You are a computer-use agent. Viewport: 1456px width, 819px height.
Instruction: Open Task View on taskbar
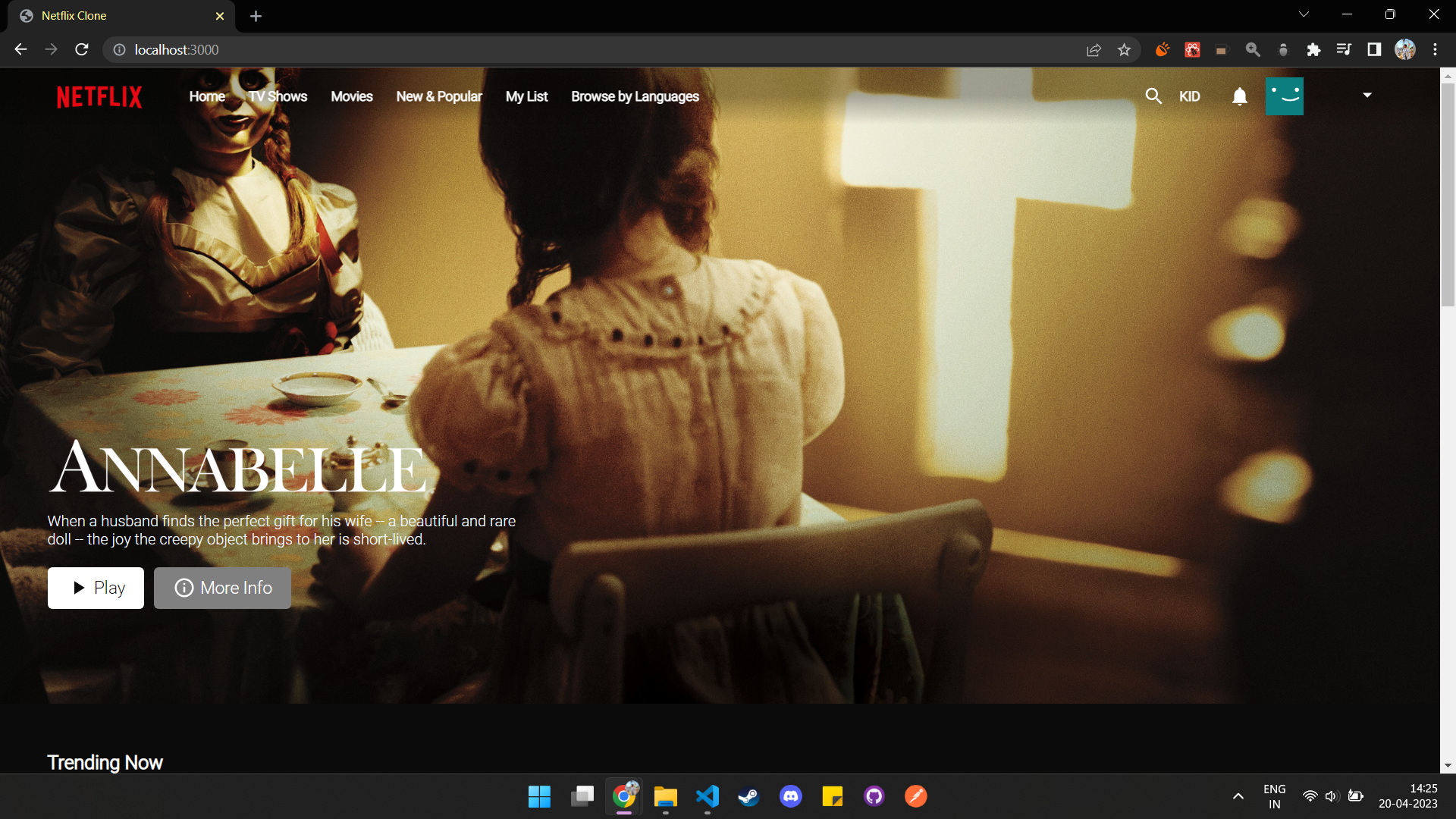(x=582, y=796)
